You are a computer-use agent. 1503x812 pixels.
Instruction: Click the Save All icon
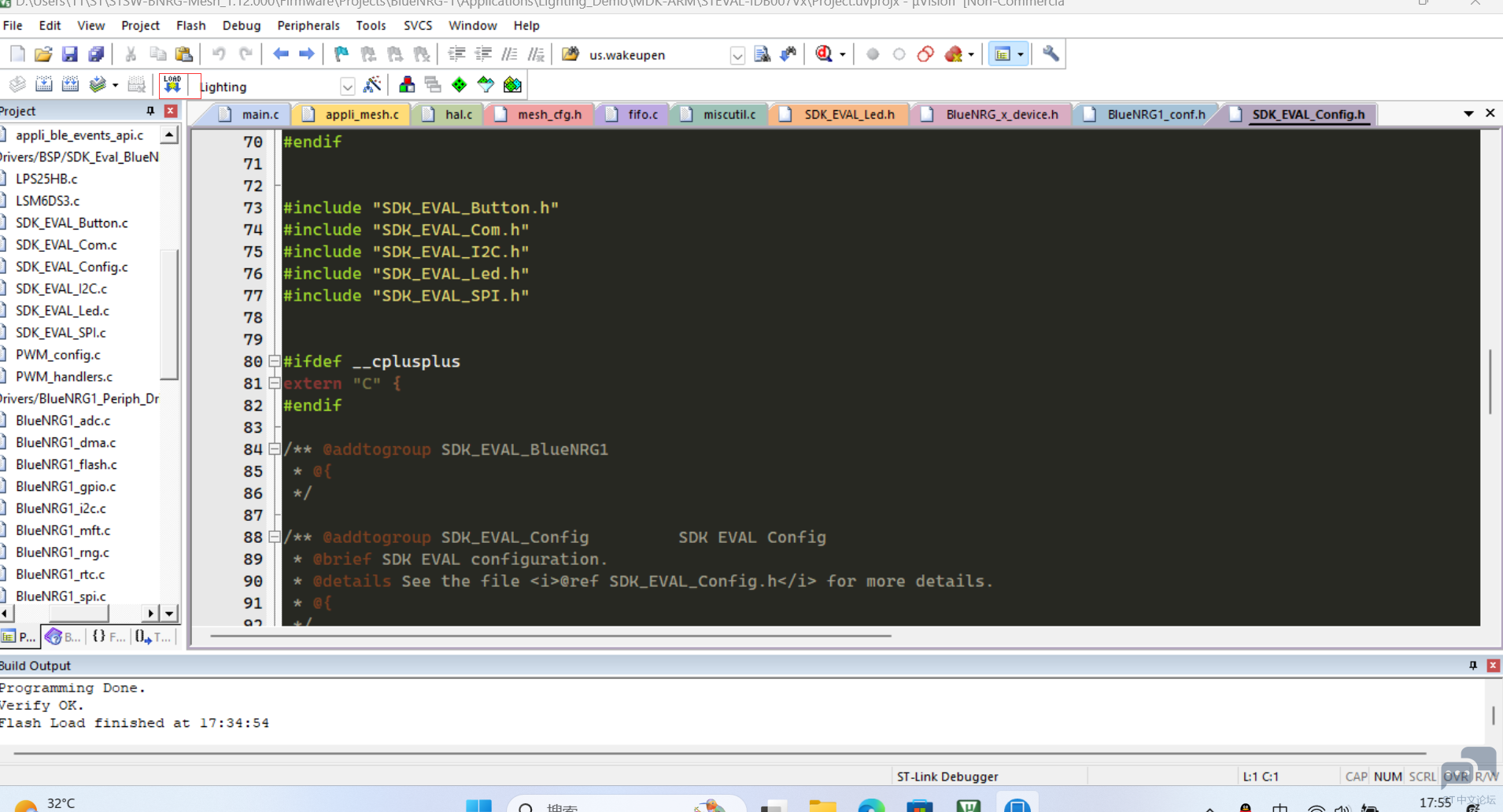pyautogui.click(x=96, y=54)
